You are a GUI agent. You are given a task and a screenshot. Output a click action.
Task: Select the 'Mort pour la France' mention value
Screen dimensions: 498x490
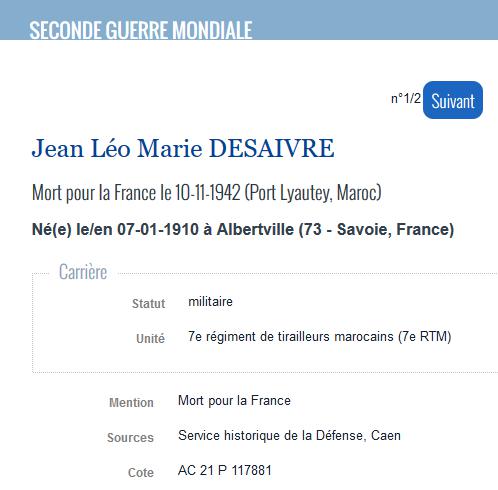point(234,400)
